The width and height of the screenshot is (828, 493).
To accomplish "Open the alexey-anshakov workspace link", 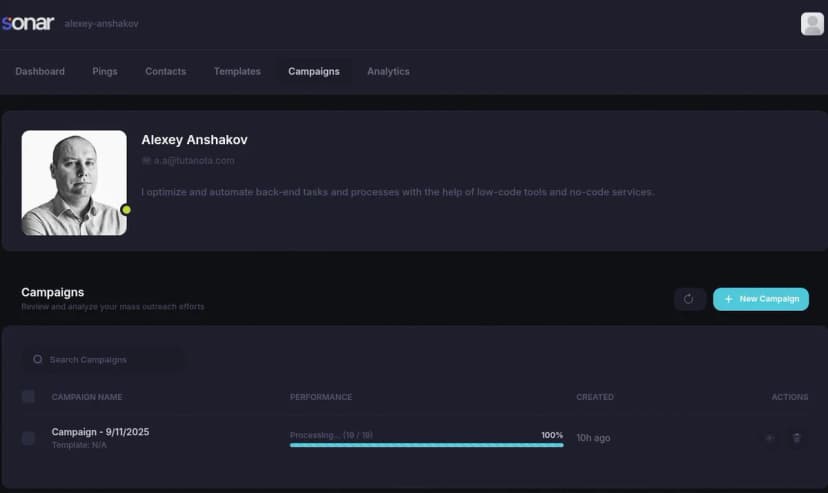I will point(101,23).
